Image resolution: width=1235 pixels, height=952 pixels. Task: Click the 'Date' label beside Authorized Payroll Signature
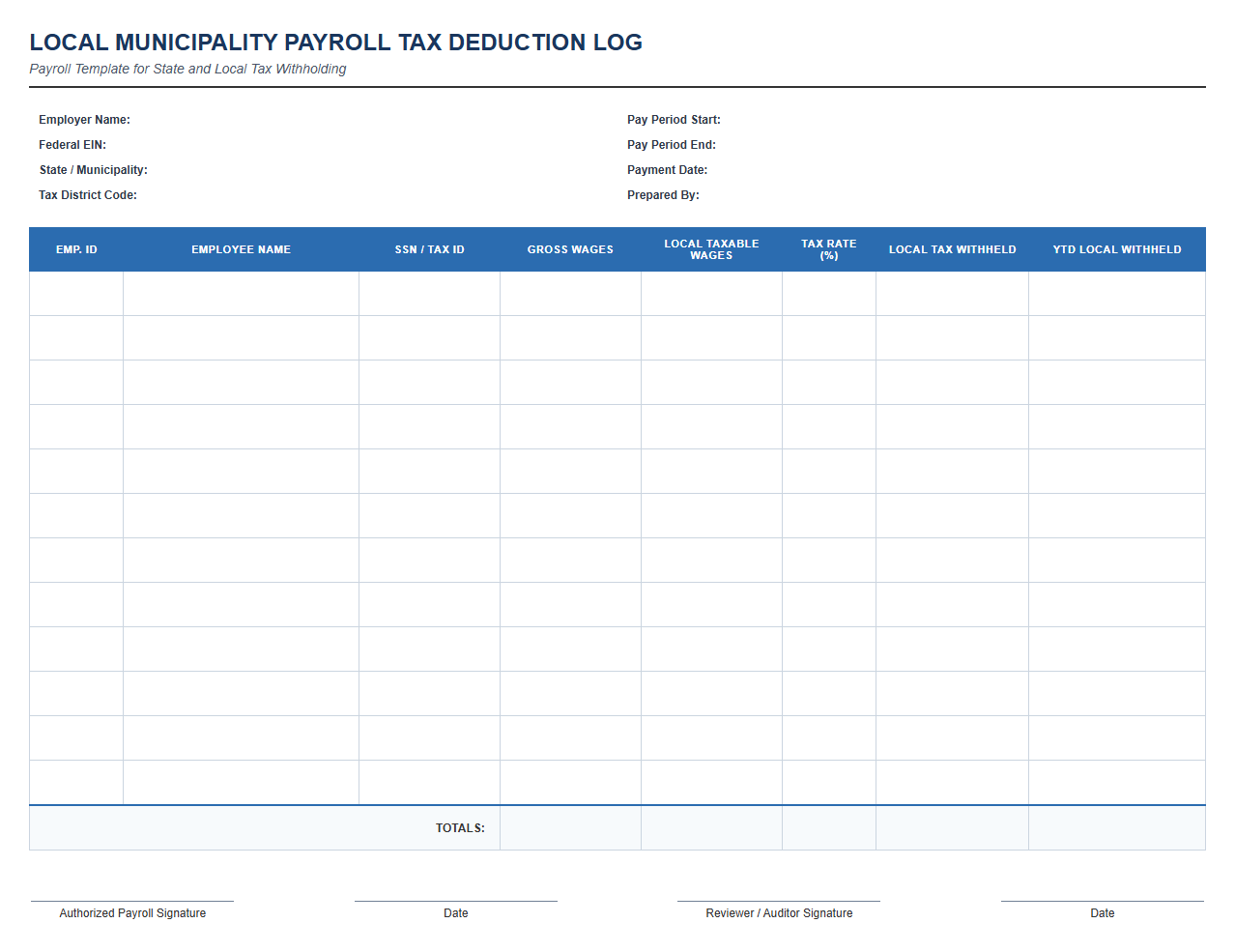pos(456,913)
